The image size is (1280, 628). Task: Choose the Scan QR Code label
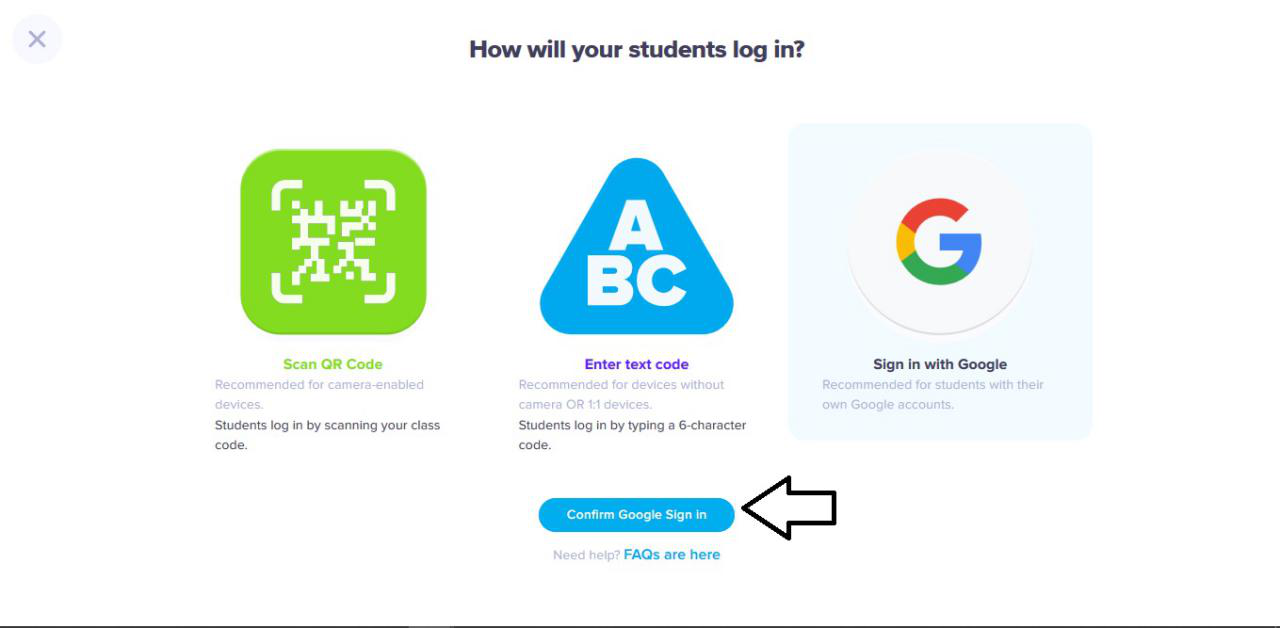(333, 364)
